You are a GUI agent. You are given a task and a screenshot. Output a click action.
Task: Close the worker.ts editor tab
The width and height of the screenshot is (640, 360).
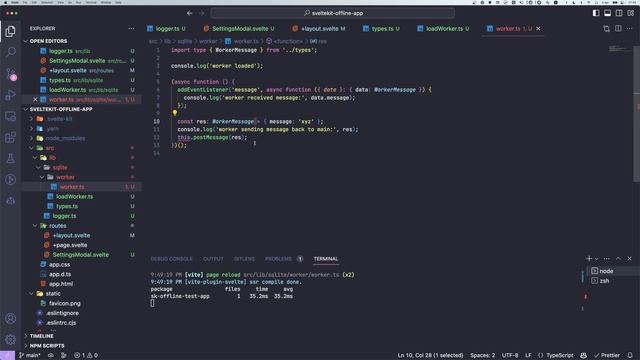[538, 29]
